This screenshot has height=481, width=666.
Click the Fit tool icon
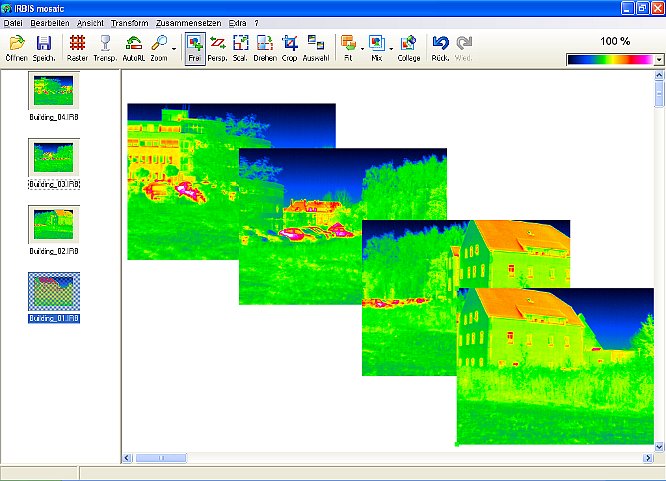[x=348, y=43]
